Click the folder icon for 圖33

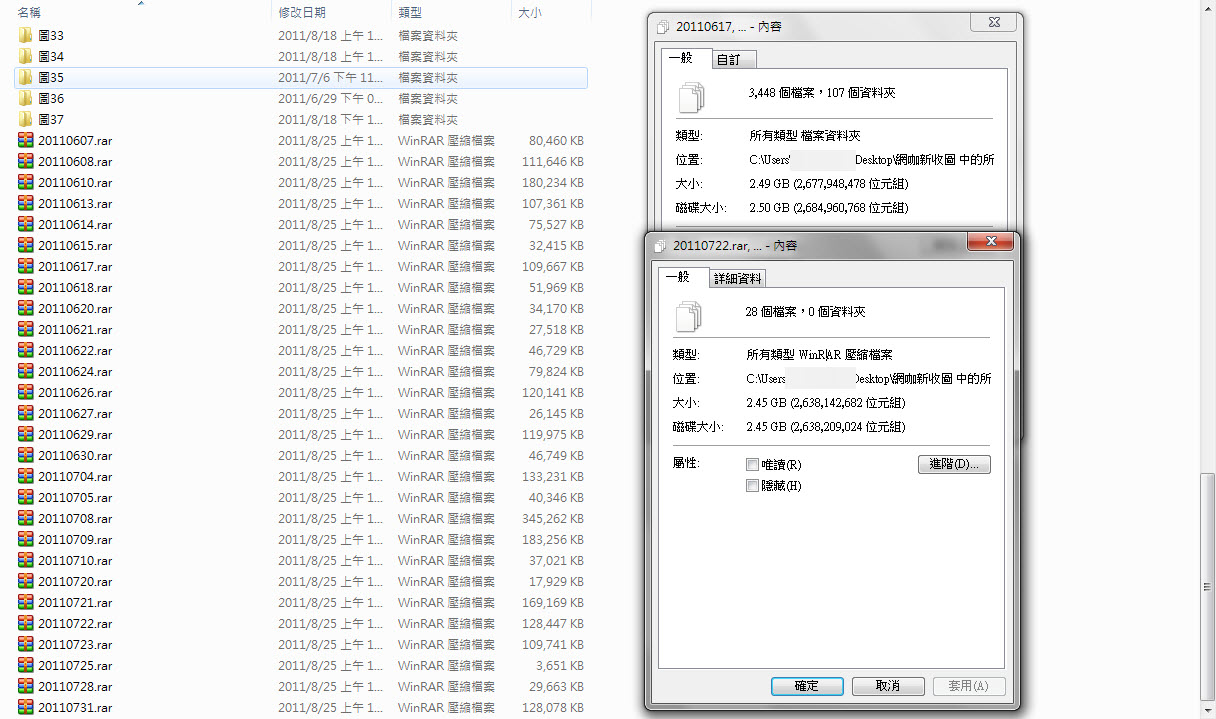pyautogui.click(x=26, y=35)
